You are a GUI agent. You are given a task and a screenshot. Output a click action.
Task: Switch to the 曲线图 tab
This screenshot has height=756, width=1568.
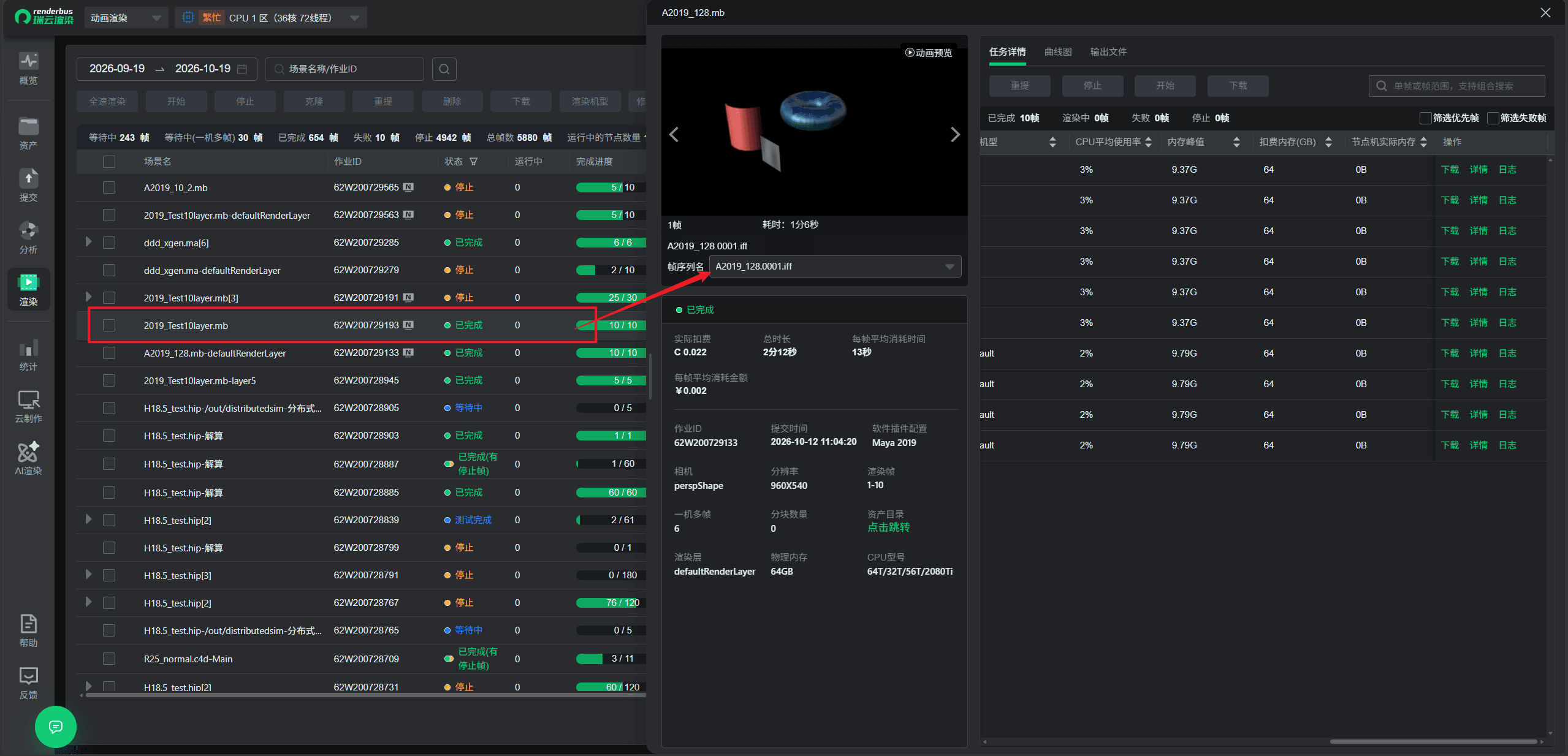click(x=1058, y=52)
